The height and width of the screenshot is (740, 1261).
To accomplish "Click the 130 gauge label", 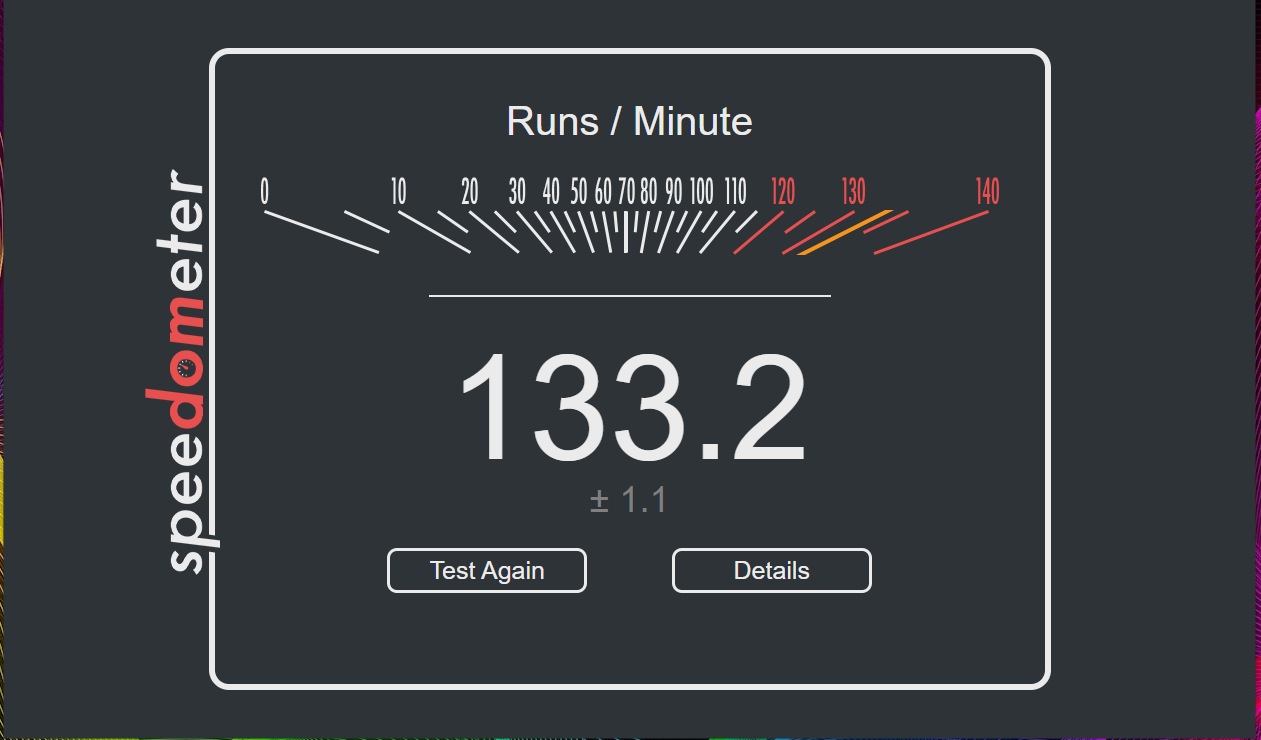I will pyautogui.click(x=853, y=191).
